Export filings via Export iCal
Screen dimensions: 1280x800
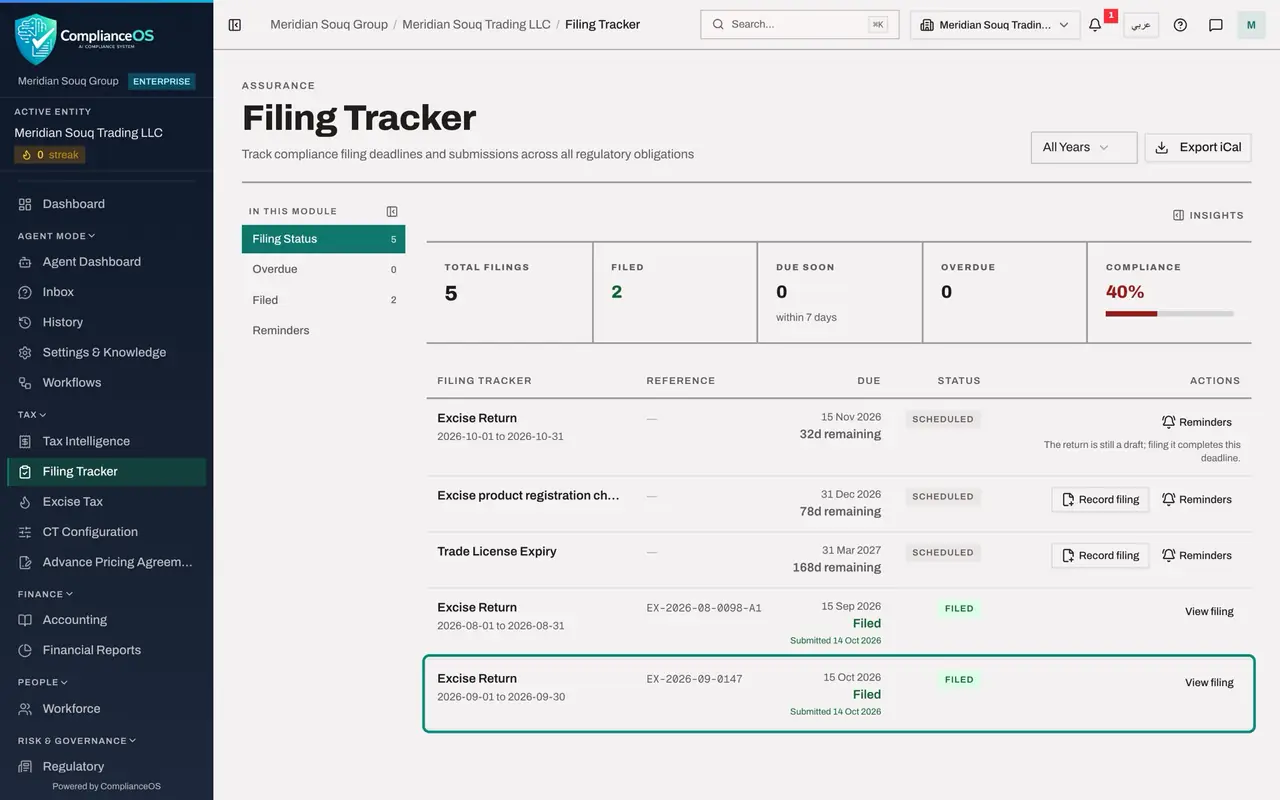[x=1198, y=147]
